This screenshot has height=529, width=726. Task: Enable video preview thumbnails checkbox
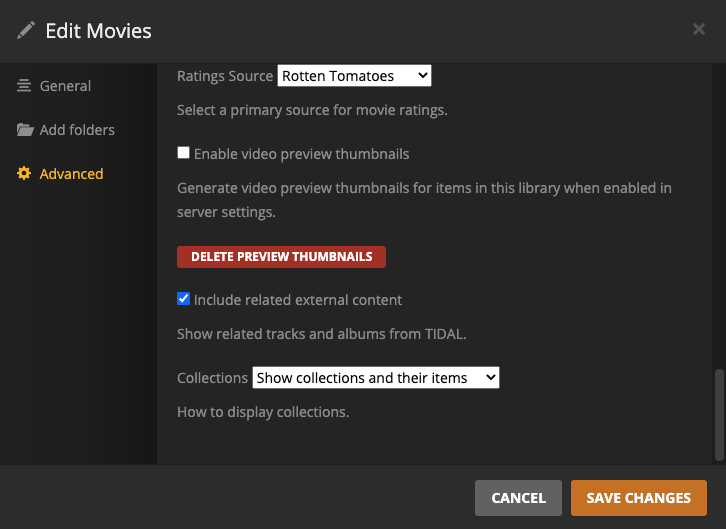click(183, 153)
